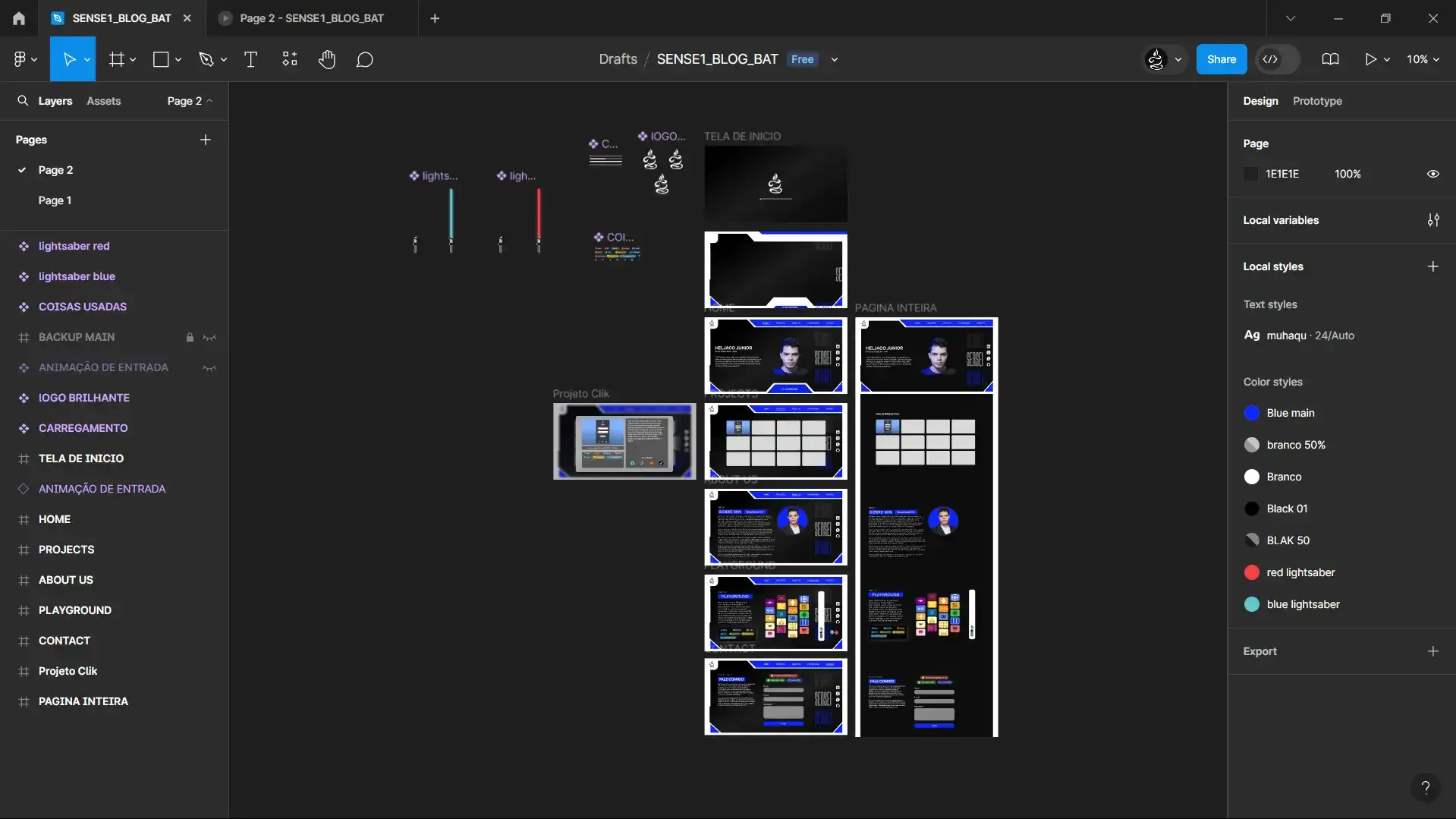Open the presentation options arrow
Screen dimensions: 1456x819
pos(1387,59)
